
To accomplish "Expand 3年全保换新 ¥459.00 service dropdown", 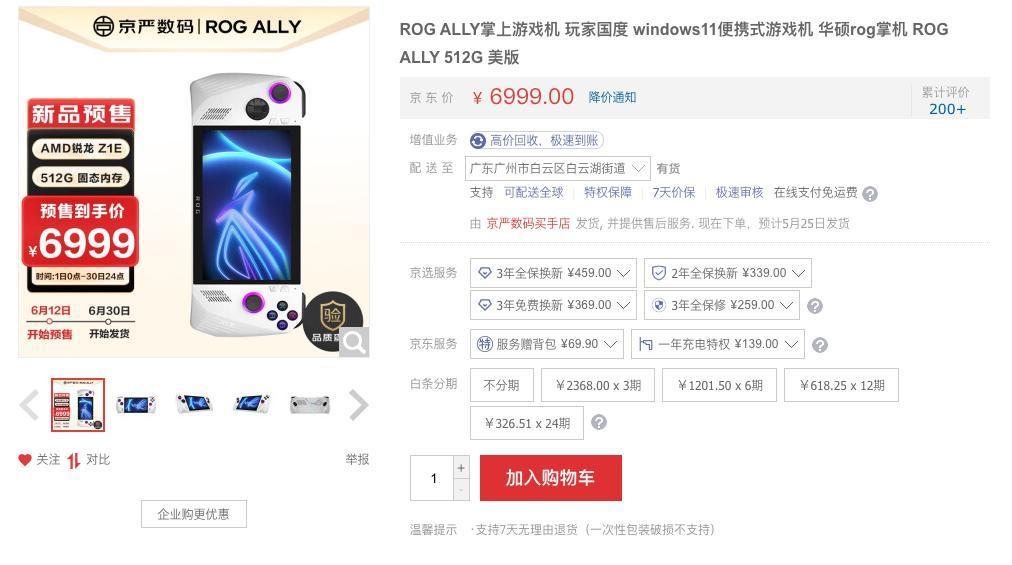I will [553, 273].
